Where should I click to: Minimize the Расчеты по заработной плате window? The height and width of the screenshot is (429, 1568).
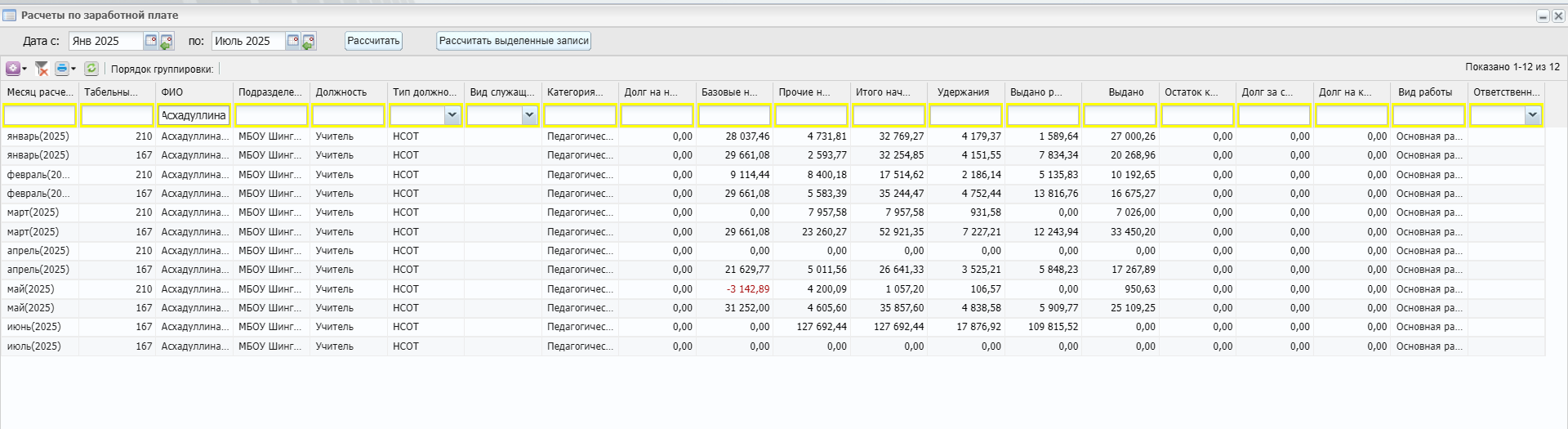tap(1543, 16)
